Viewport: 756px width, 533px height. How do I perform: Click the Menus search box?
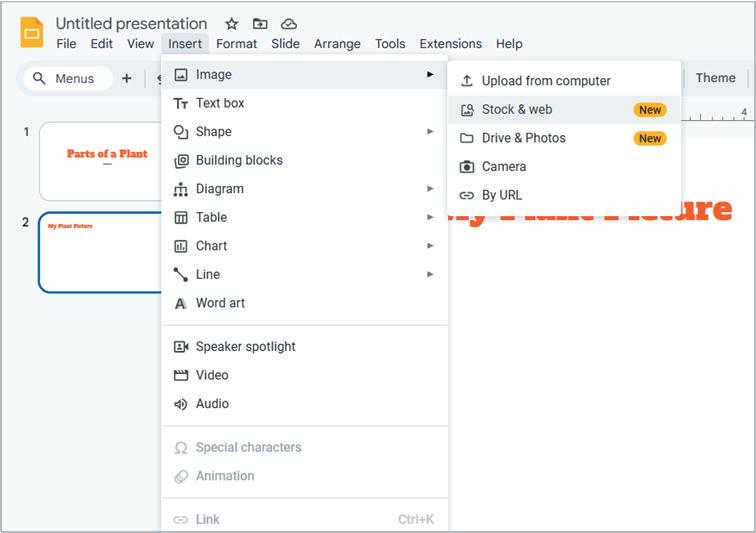point(66,78)
